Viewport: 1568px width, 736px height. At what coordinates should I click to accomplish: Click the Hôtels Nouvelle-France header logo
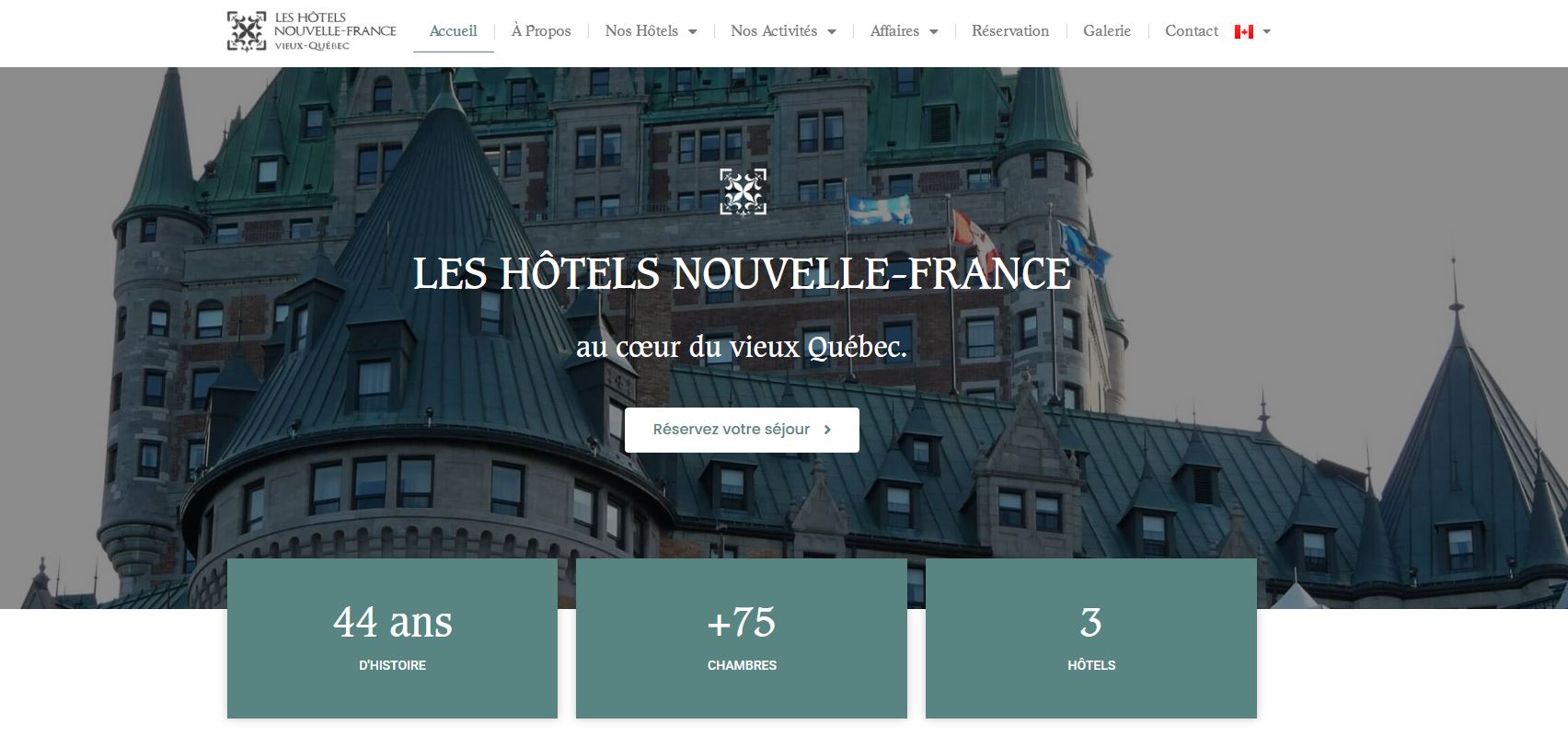tap(312, 31)
